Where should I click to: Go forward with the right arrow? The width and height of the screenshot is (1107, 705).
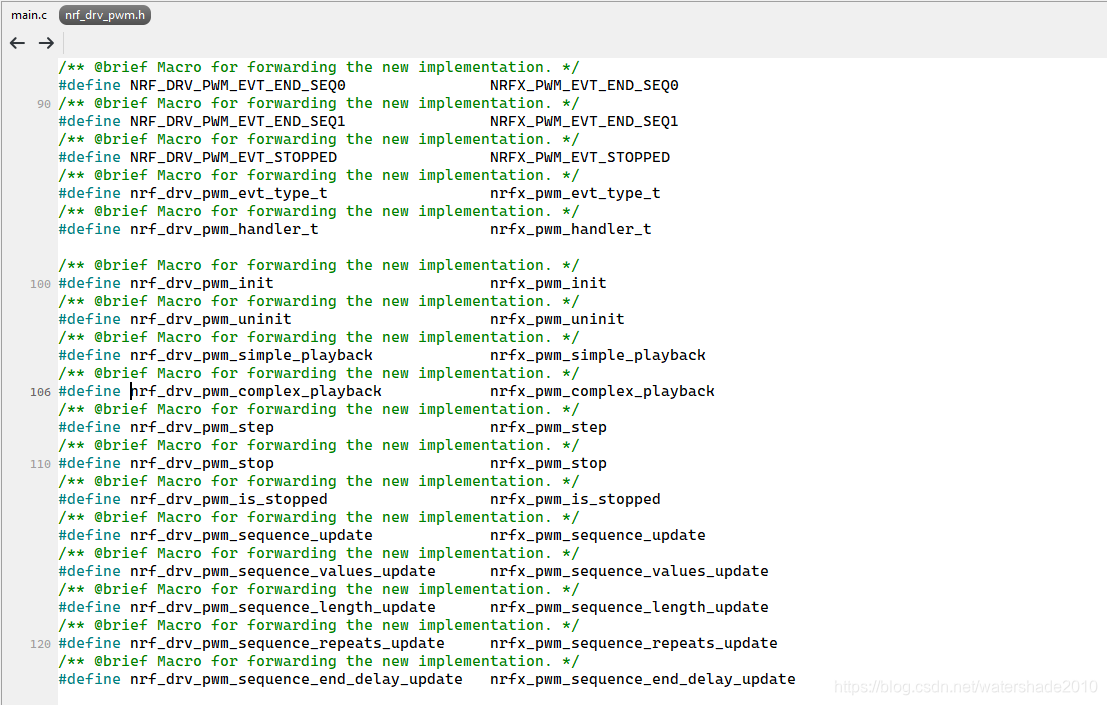[47, 43]
